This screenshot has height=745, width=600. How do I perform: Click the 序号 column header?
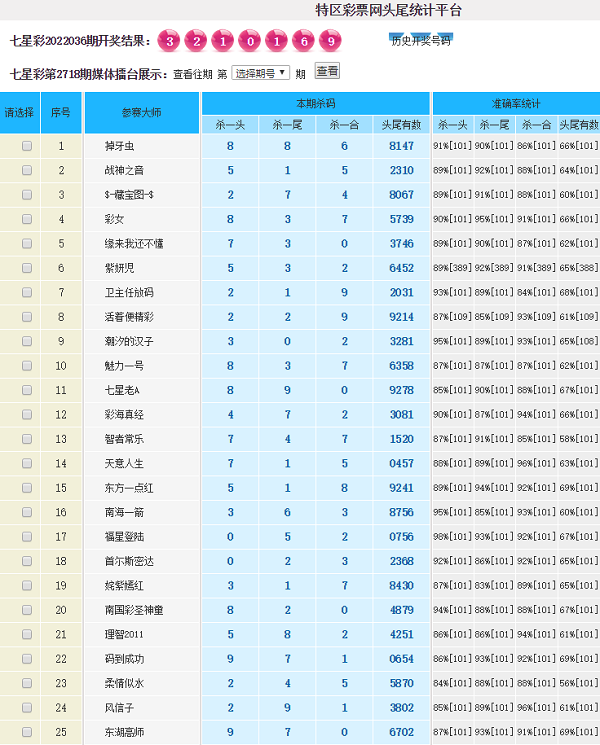61,113
